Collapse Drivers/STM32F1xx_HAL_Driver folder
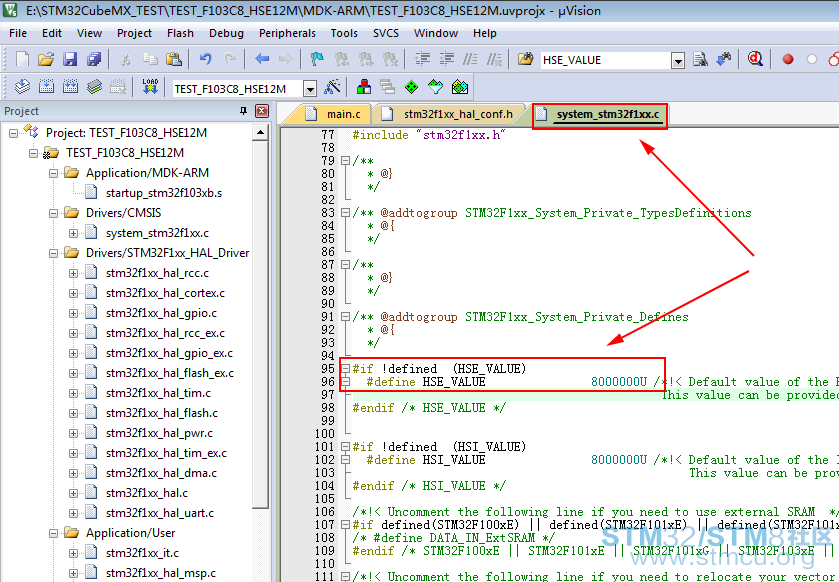The image size is (839, 582). [x=53, y=253]
